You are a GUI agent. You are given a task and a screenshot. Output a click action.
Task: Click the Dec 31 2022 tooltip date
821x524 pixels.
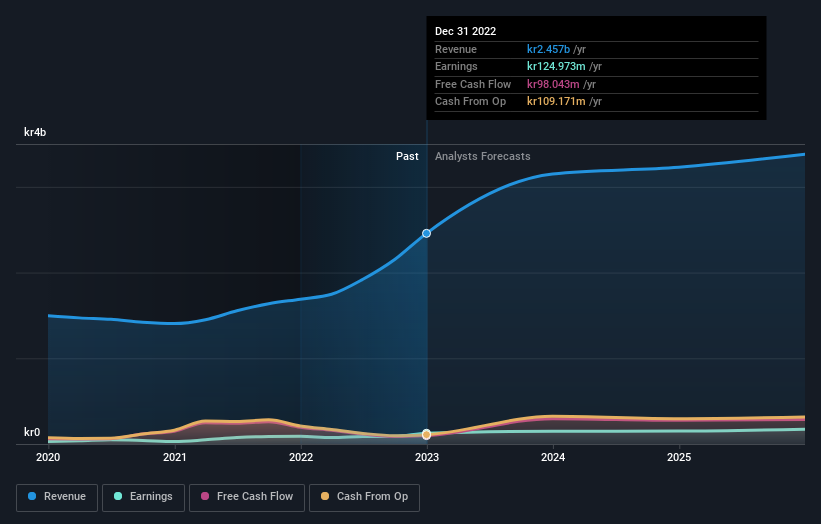point(465,31)
